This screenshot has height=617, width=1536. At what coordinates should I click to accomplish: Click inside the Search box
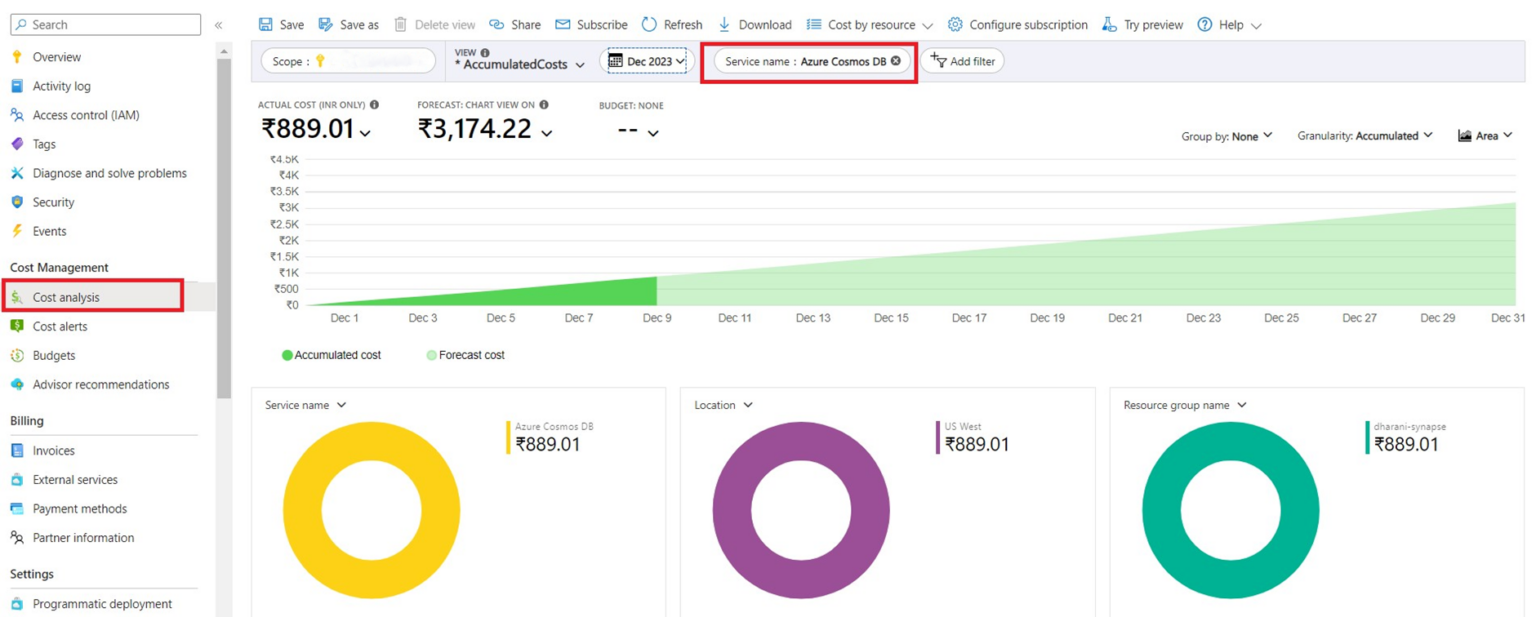click(x=105, y=23)
